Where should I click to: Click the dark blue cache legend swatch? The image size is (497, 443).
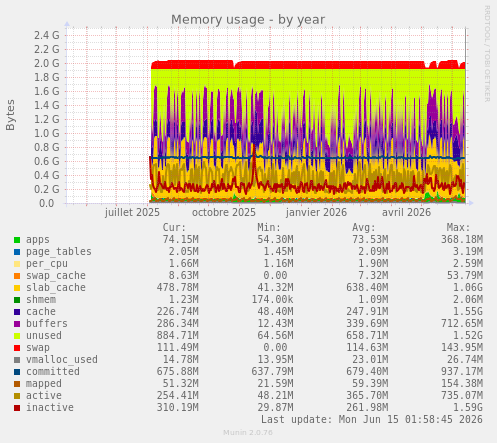click(17, 312)
